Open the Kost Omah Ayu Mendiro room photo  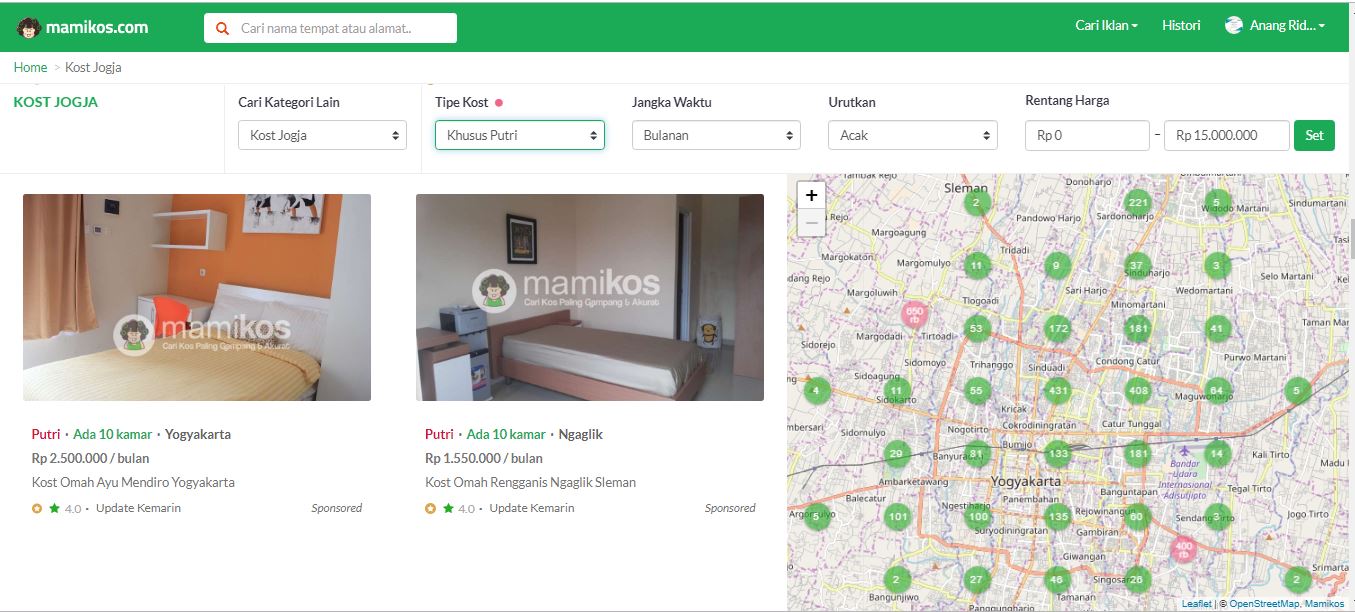click(x=197, y=297)
